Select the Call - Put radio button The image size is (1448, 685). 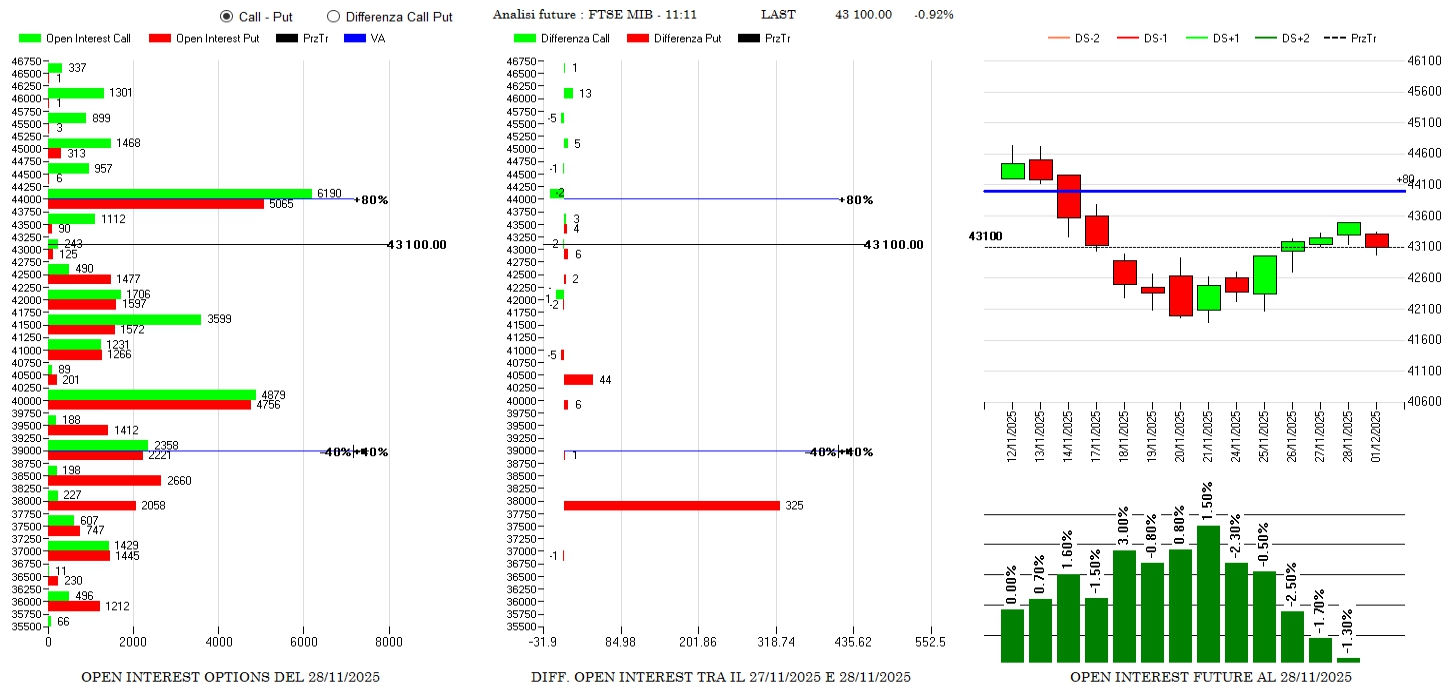point(226,16)
